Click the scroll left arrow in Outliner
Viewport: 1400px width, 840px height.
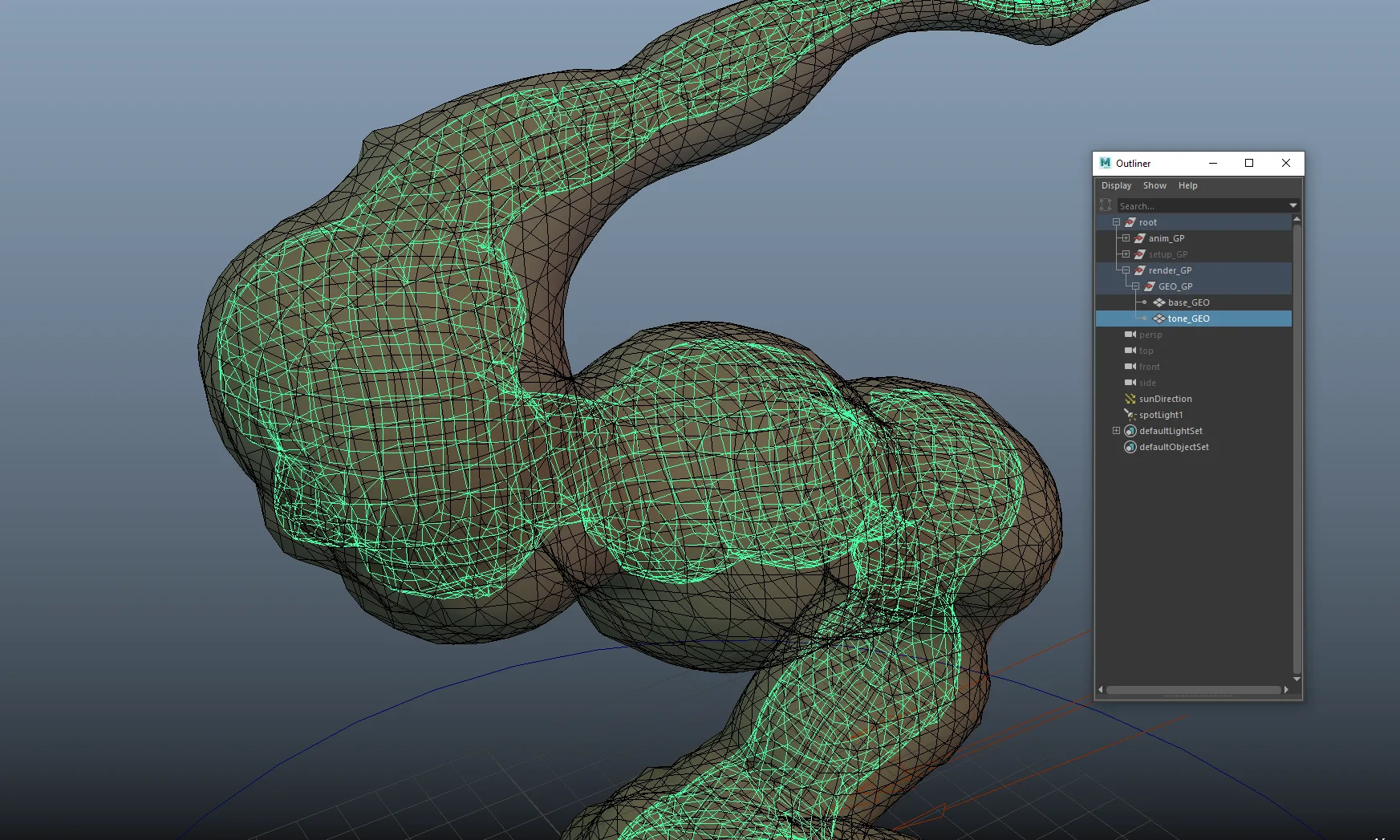(x=1101, y=690)
